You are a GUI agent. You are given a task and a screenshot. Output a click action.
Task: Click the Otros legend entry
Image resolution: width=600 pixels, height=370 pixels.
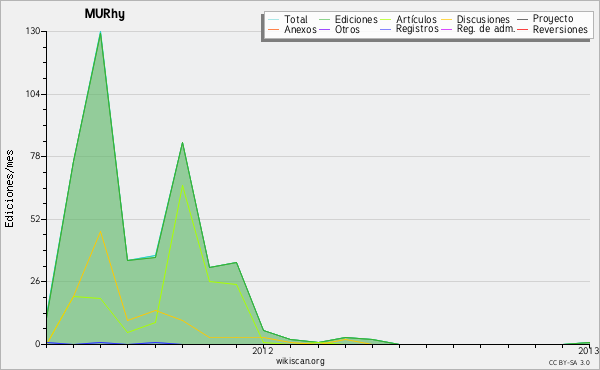tap(347, 29)
